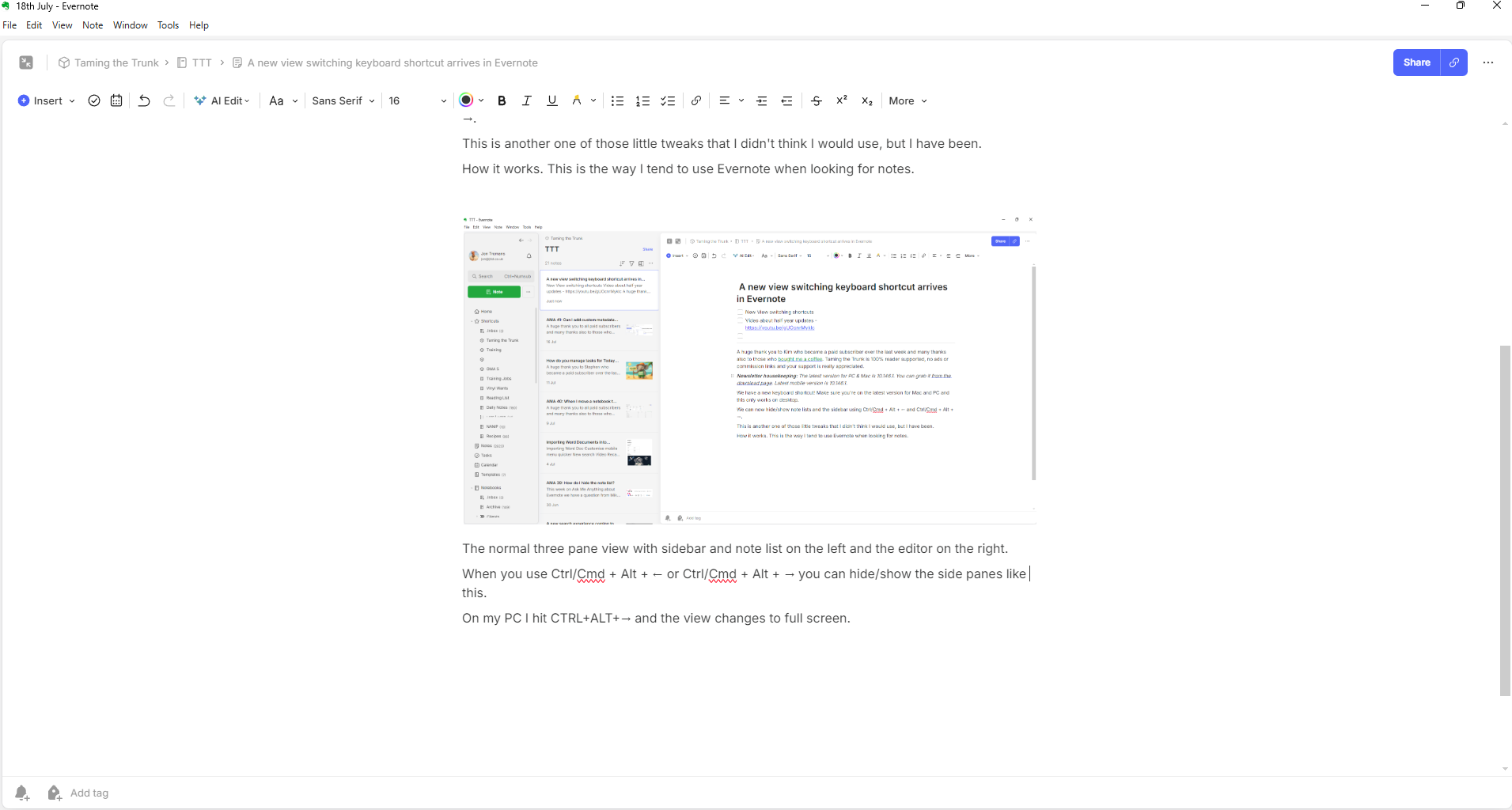Open the font size 16 dropdown
Image resolution: width=1512 pixels, height=810 pixels.
tap(417, 100)
